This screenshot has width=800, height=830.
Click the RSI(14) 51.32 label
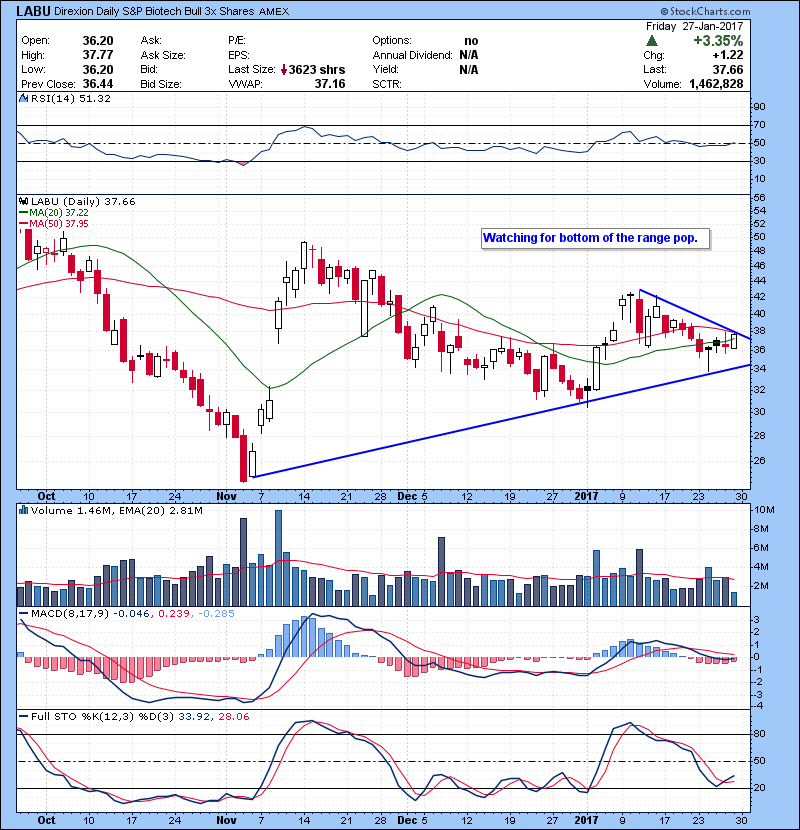[x=70, y=98]
